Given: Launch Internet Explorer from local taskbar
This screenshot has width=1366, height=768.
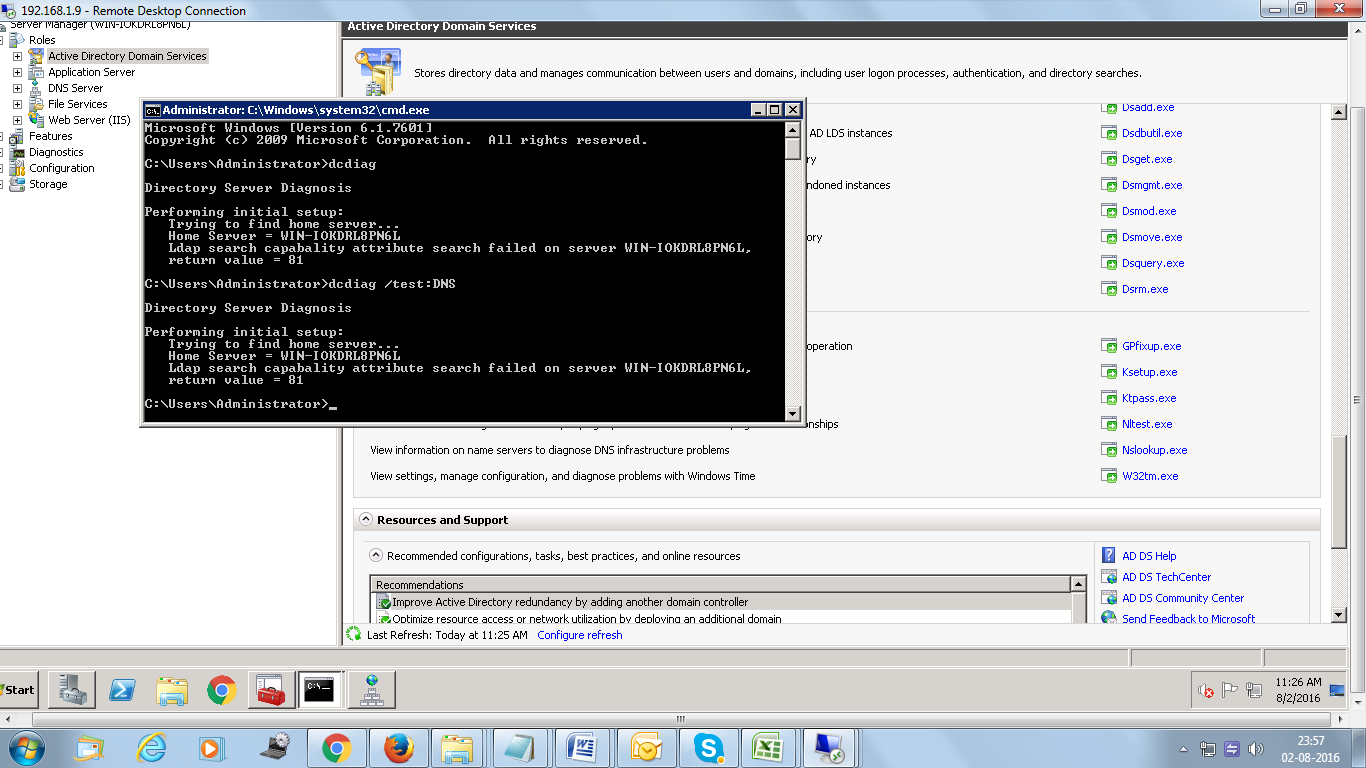Looking at the screenshot, I should 151,748.
